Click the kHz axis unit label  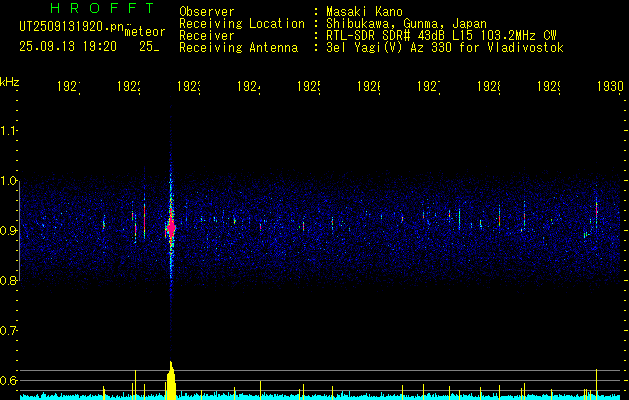(10, 82)
